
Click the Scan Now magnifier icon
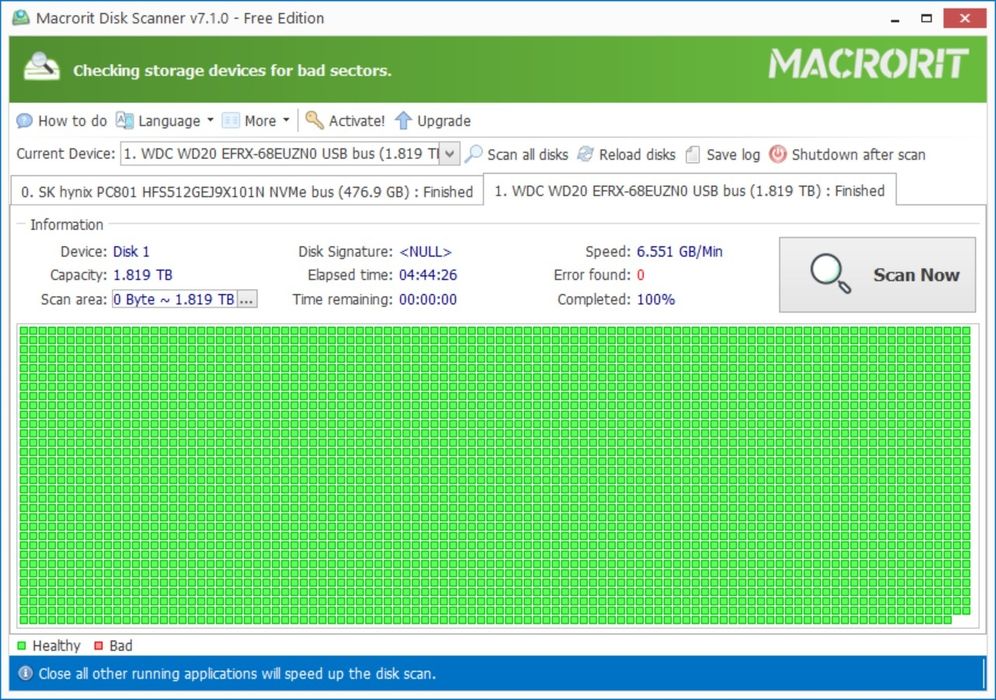click(830, 274)
